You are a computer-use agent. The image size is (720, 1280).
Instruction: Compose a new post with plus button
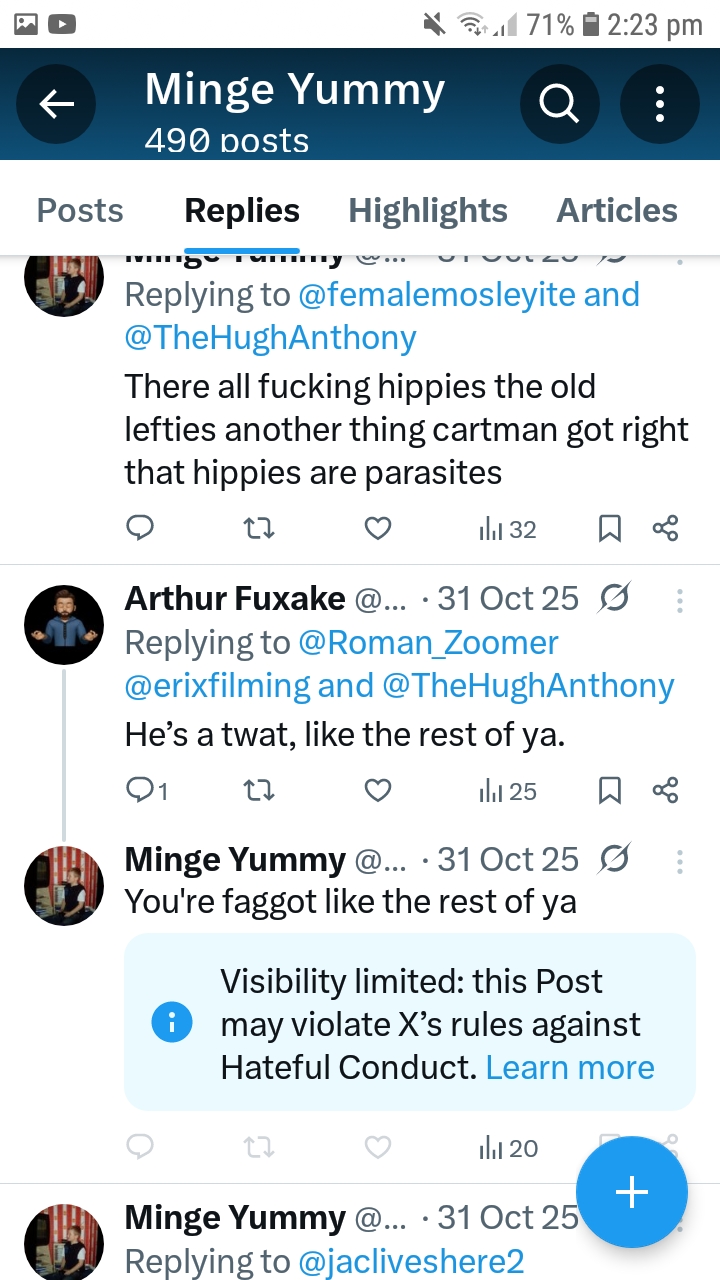pos(632,1192)
